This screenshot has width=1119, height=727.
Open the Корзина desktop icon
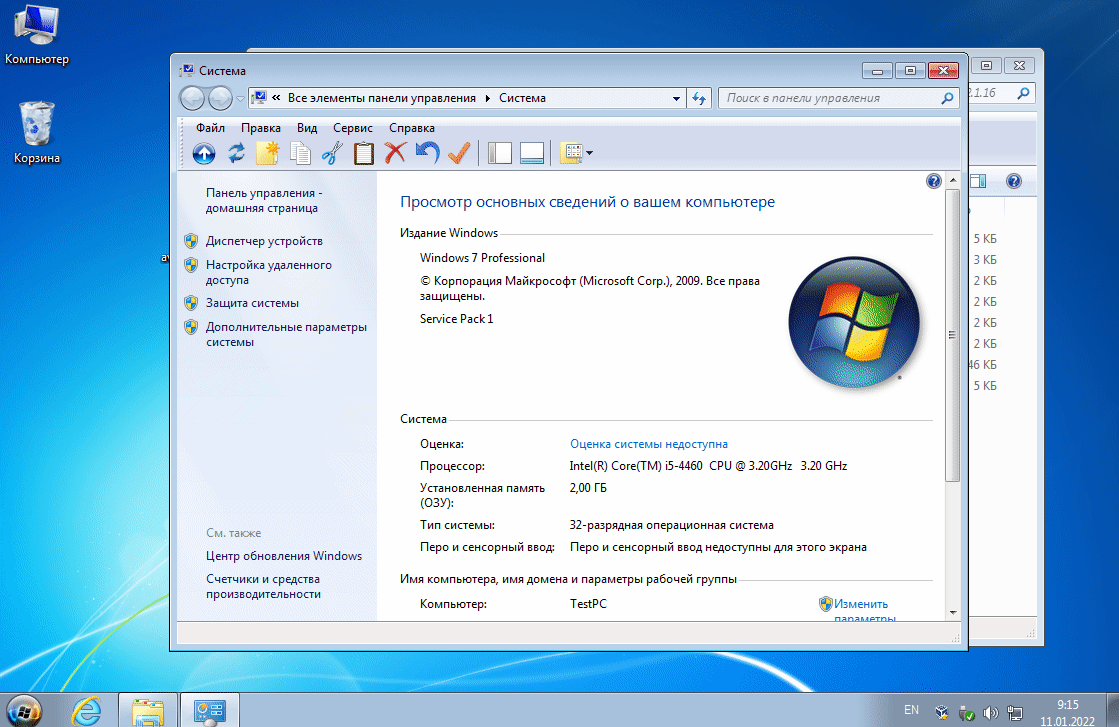[x=36, y=133]
